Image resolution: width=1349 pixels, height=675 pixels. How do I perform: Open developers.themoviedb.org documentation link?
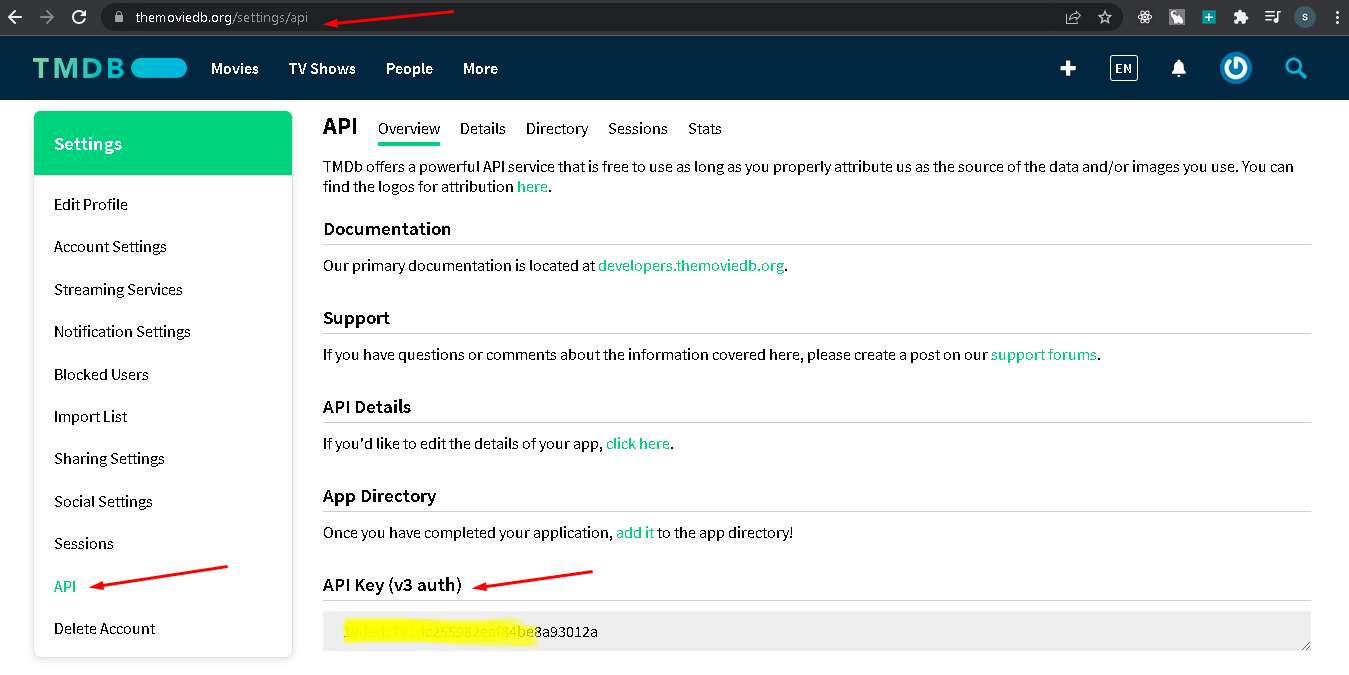(691, 266)
